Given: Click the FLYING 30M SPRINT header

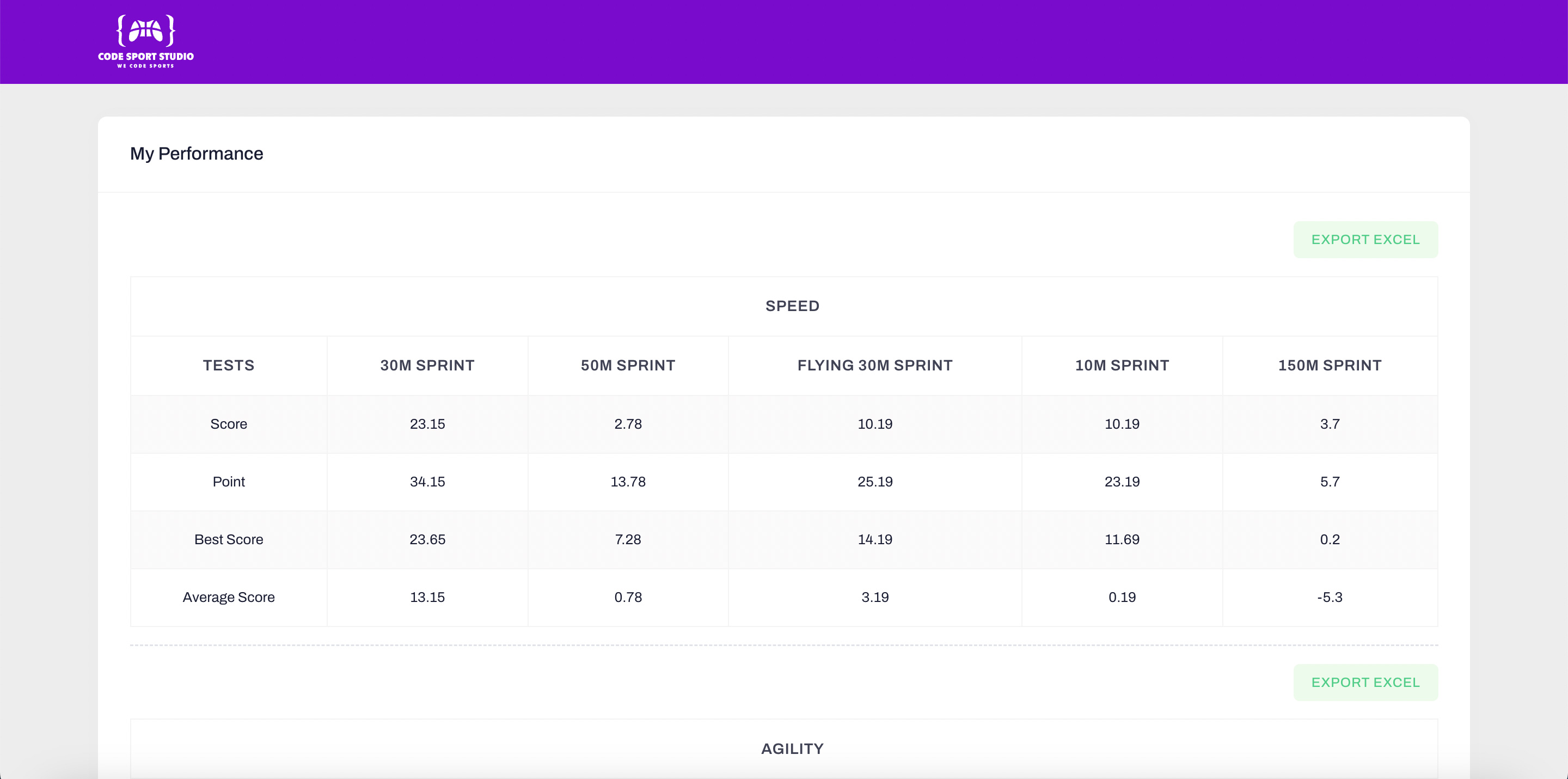Looking at the screenshot, I should click(874, 366).
